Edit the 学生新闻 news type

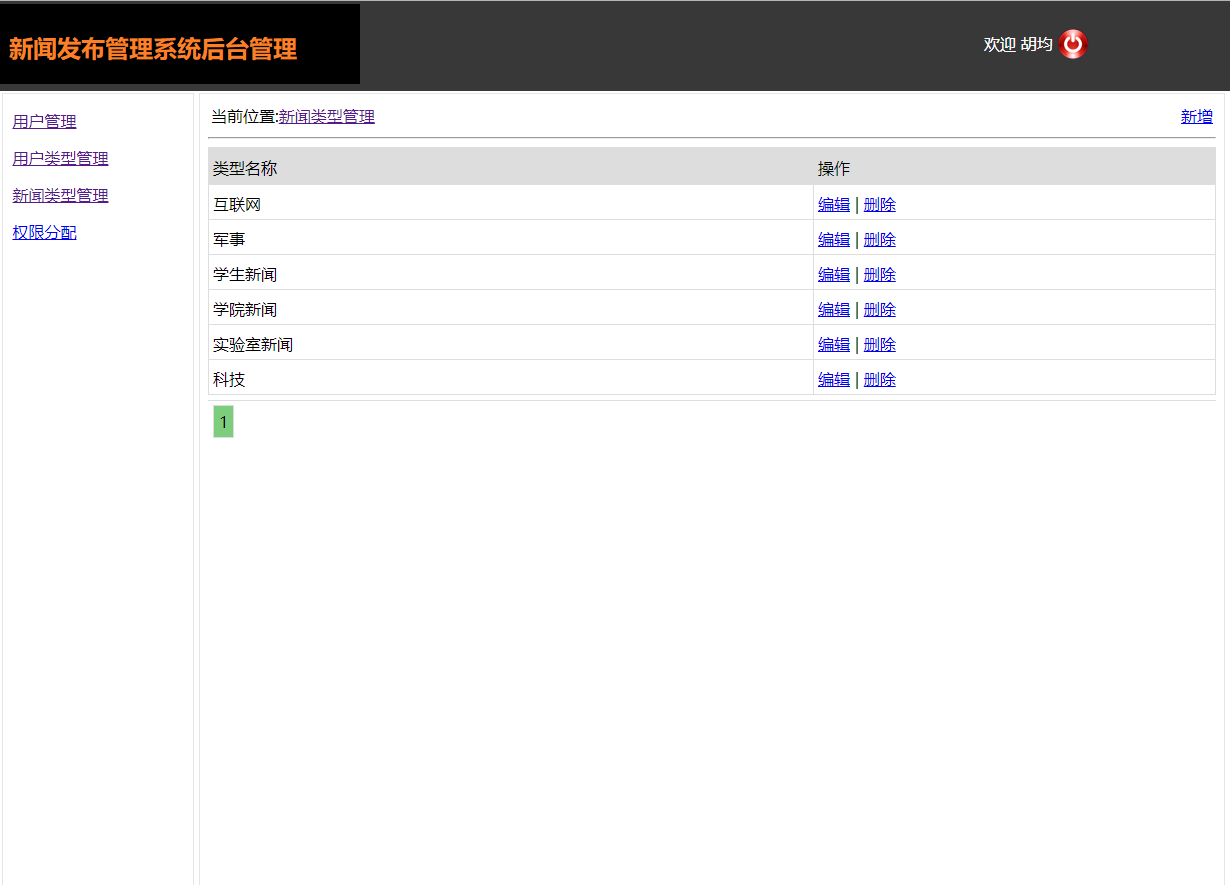coord(833,274)
